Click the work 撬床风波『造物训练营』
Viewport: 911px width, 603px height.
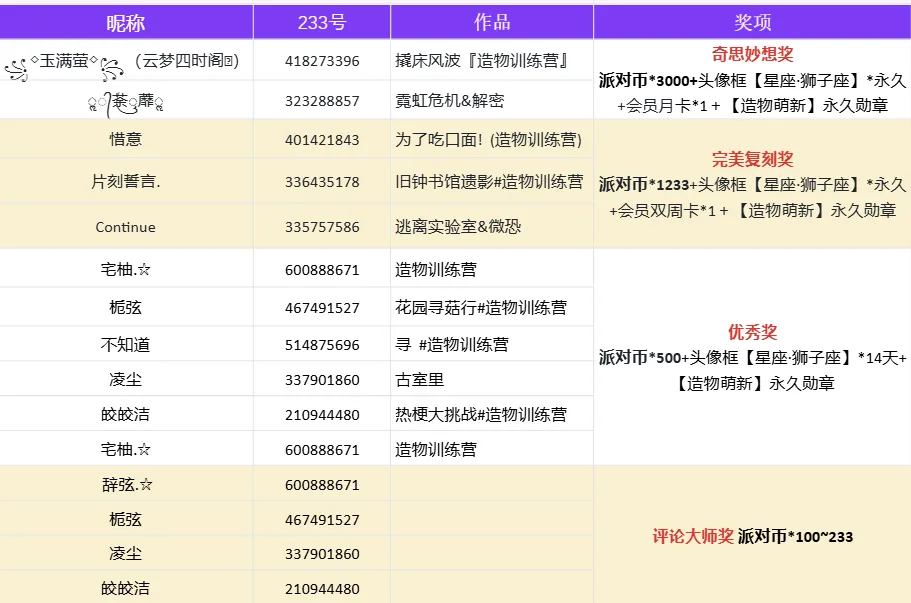point(482,60)
